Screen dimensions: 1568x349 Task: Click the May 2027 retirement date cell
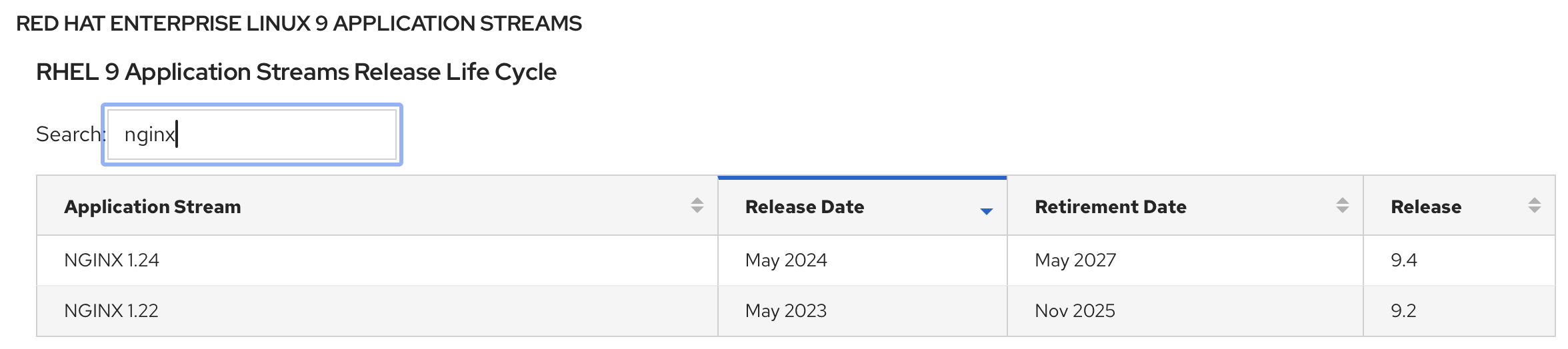[x=1075, y=260]
